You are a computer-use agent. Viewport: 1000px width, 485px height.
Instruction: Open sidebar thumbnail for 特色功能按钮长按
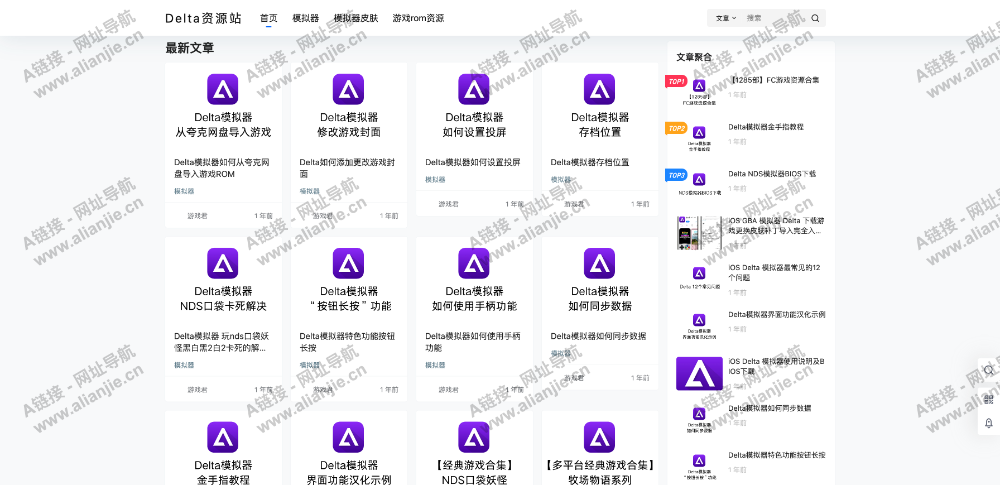(x=699, y=465)
